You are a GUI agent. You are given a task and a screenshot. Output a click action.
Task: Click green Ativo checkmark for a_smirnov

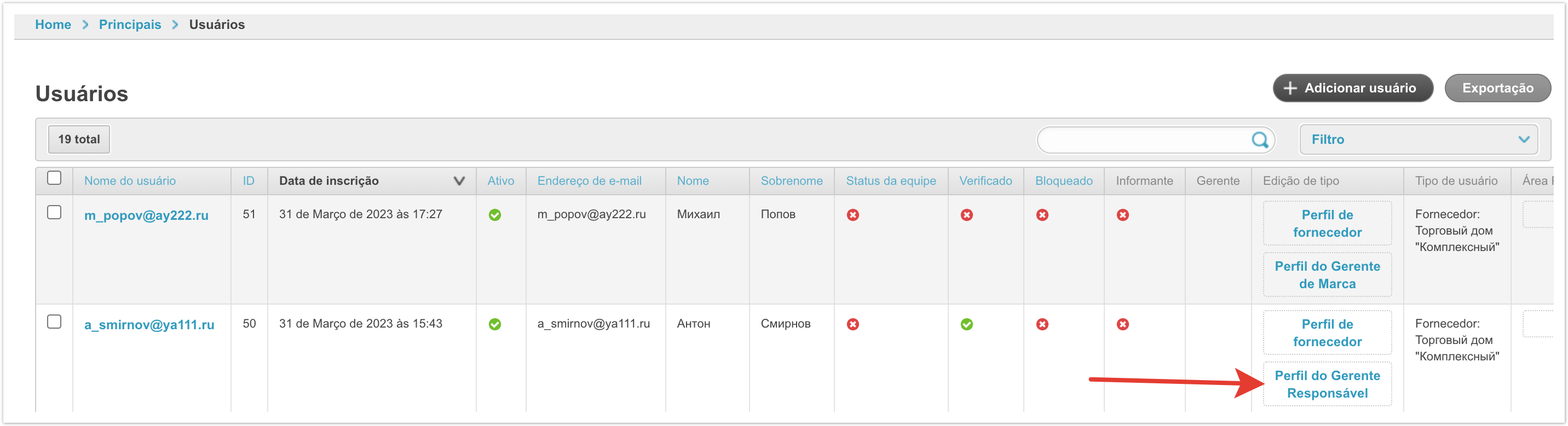click(495, 324)
